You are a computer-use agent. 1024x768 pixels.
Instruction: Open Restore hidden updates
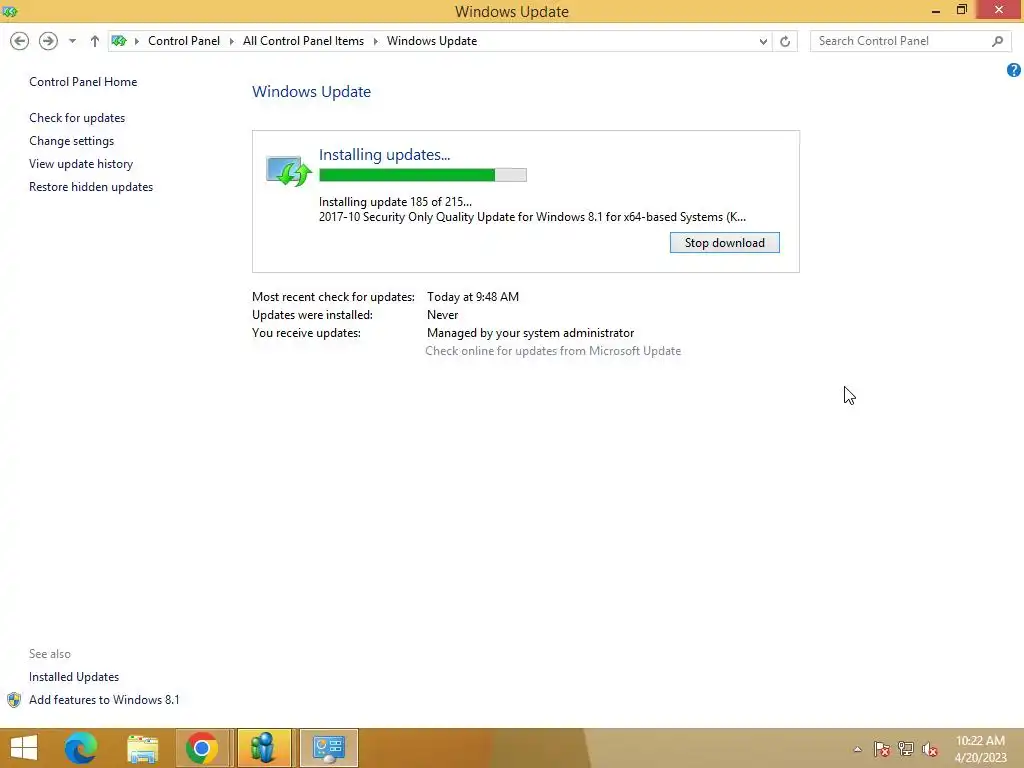point(91,187)
